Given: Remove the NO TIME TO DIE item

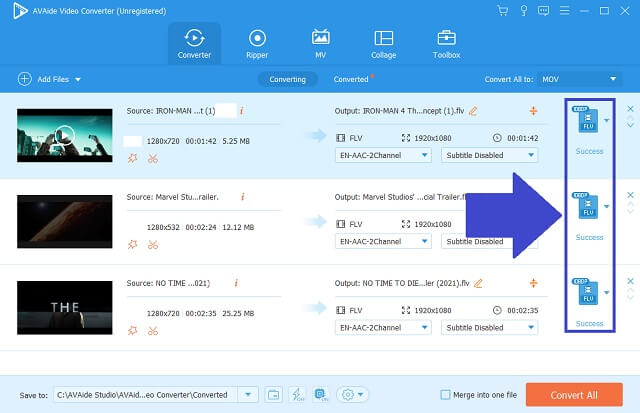Looking at the screenshot, I should tap(630, 281).
